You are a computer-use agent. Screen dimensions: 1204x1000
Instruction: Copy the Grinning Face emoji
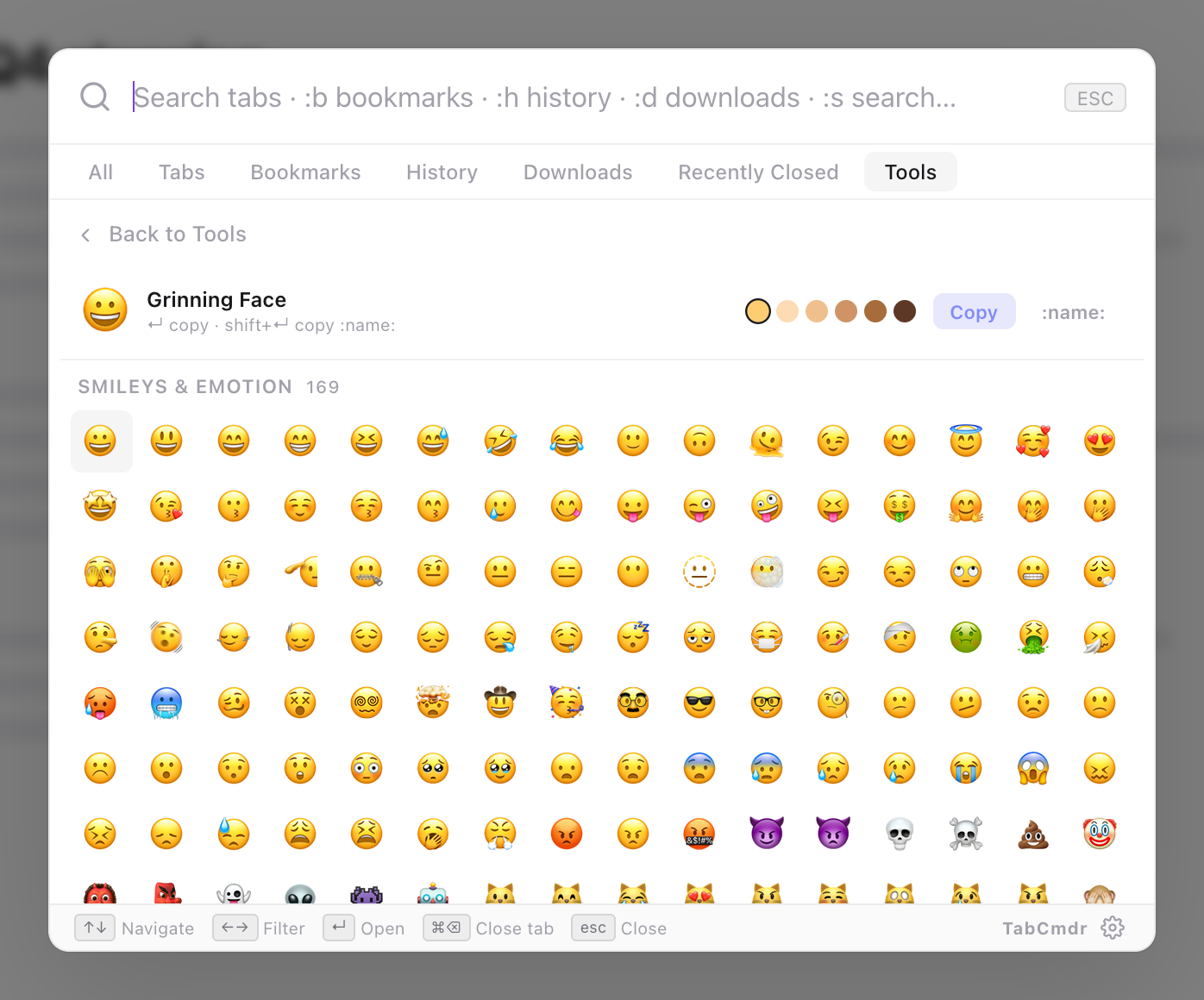click(974, 312)
